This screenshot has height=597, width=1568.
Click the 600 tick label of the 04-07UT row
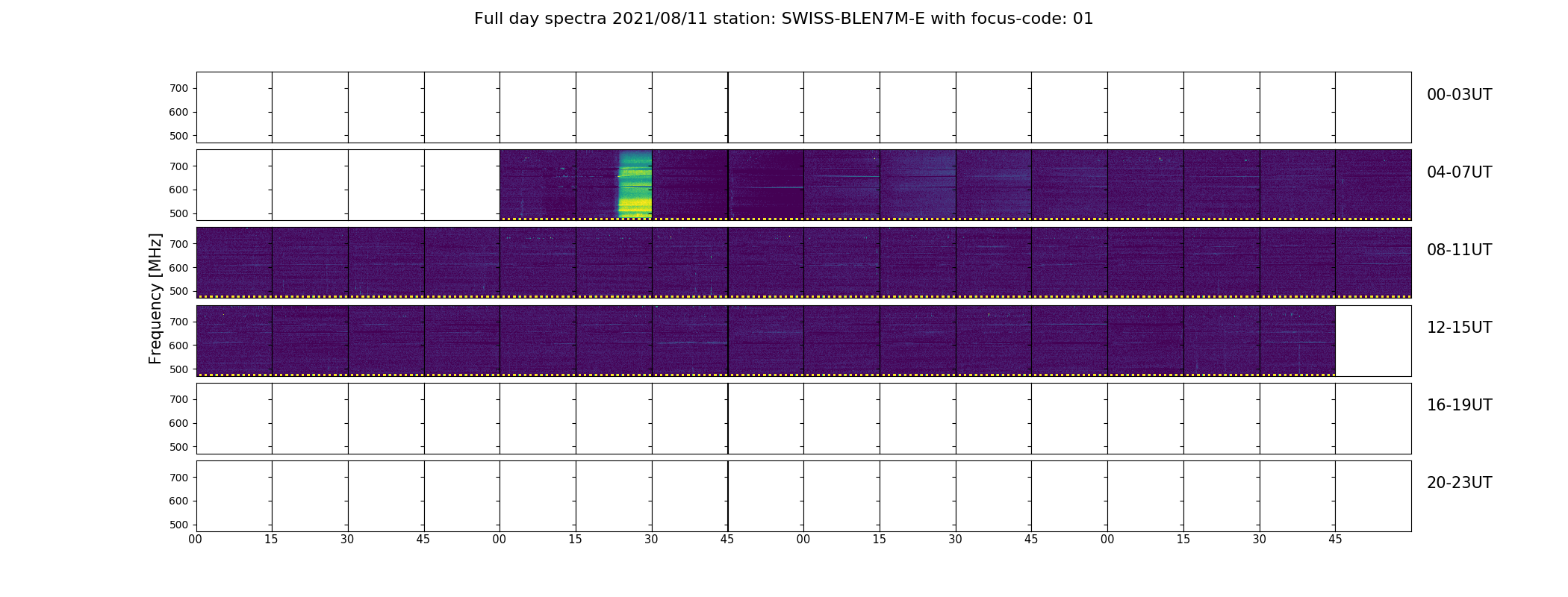[178, 190]
